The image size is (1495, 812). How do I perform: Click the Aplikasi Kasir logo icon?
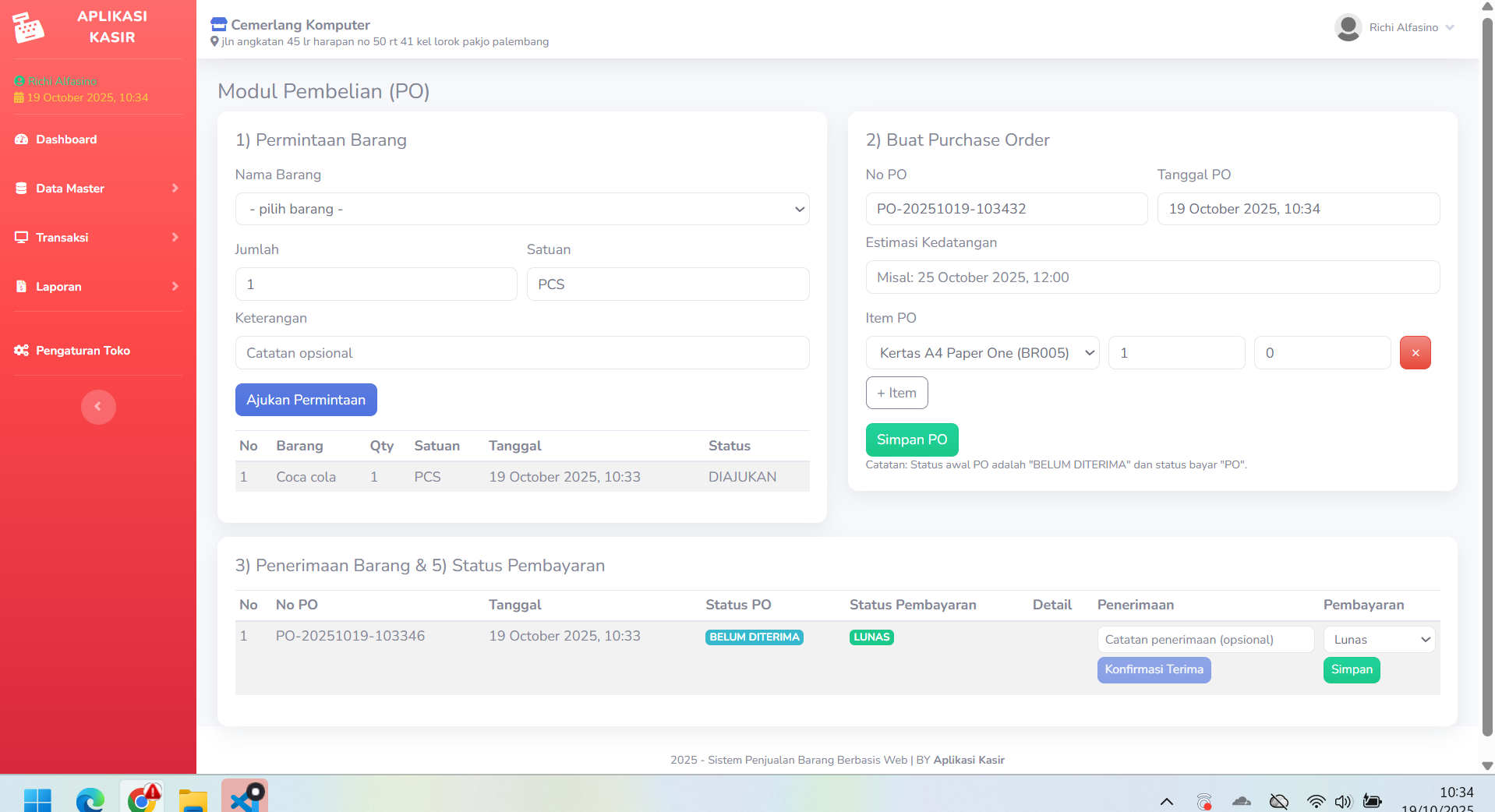[x=29, y=27]
